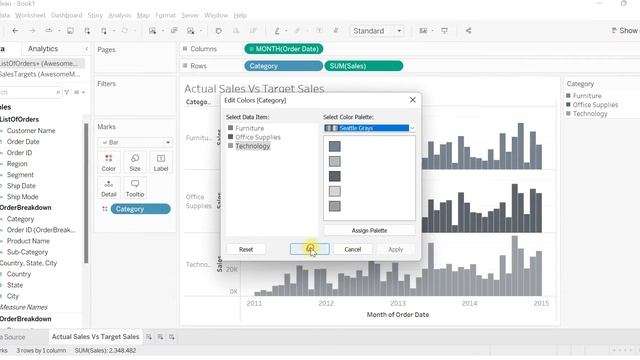Click the Category pill on Rows shelf

click(284, 66)
